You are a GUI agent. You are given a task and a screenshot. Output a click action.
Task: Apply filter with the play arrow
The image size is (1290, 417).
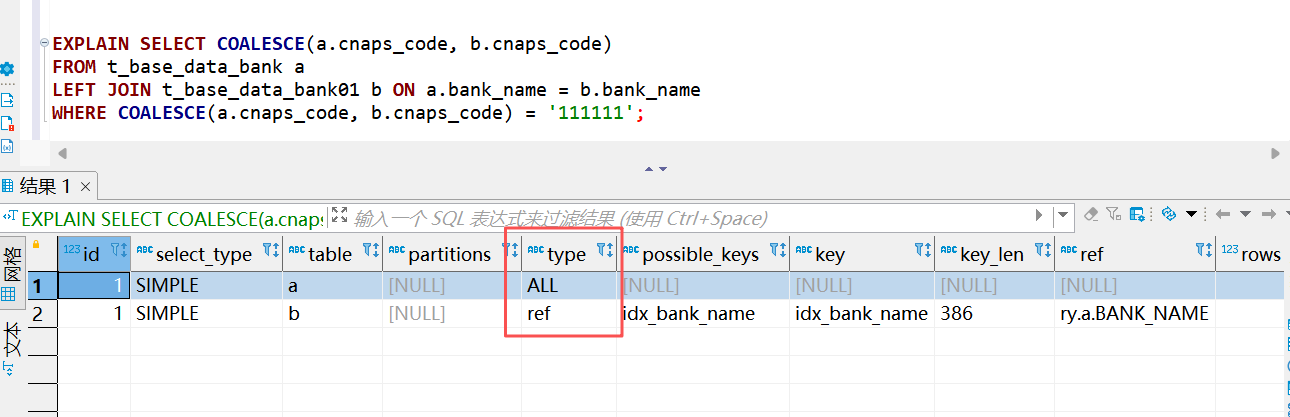[1039, 216]
